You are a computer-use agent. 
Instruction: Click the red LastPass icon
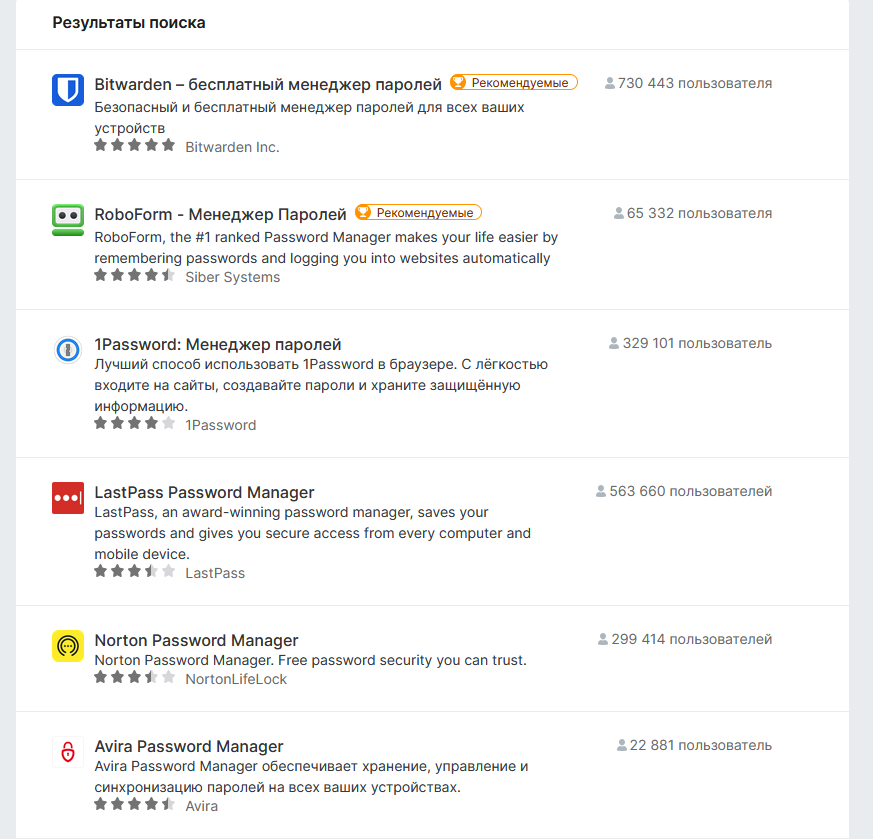68,498
